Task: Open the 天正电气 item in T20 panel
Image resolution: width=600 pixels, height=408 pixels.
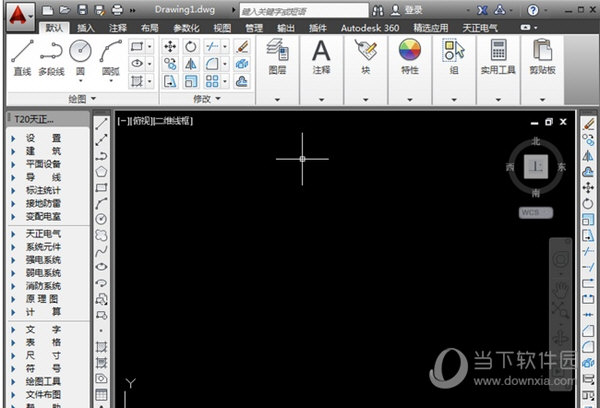Action: [43, 234]
